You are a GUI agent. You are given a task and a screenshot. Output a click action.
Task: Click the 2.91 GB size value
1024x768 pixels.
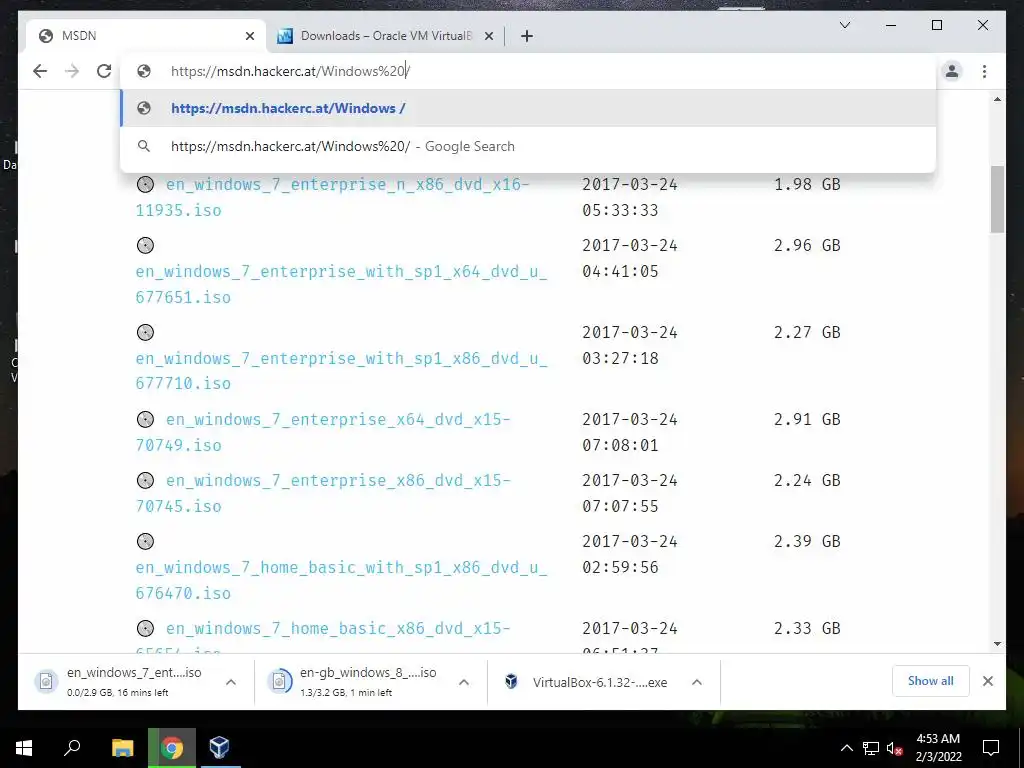point(807,419)
